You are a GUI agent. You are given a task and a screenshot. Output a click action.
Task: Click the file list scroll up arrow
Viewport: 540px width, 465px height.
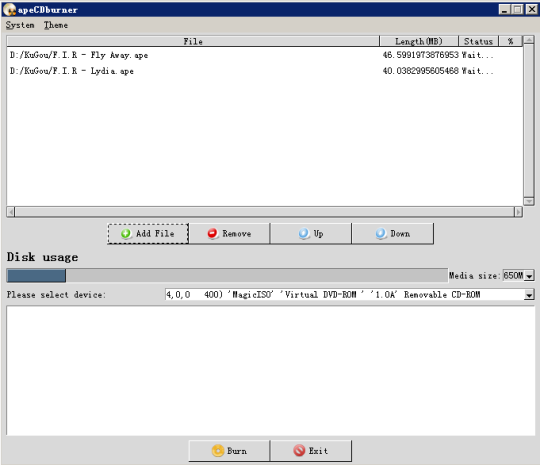[529, 40]
